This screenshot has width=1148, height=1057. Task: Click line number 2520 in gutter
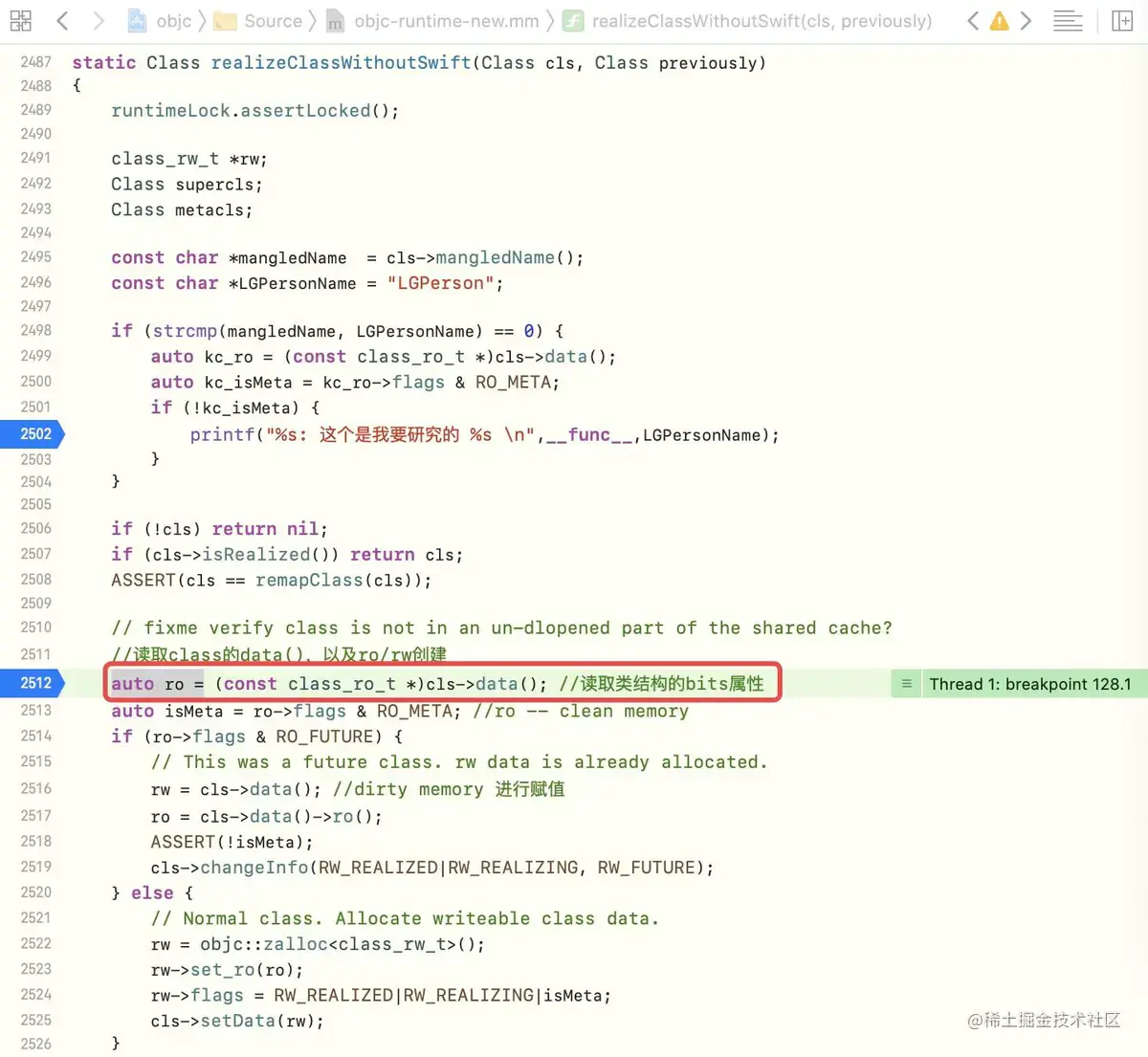(35, 892)
